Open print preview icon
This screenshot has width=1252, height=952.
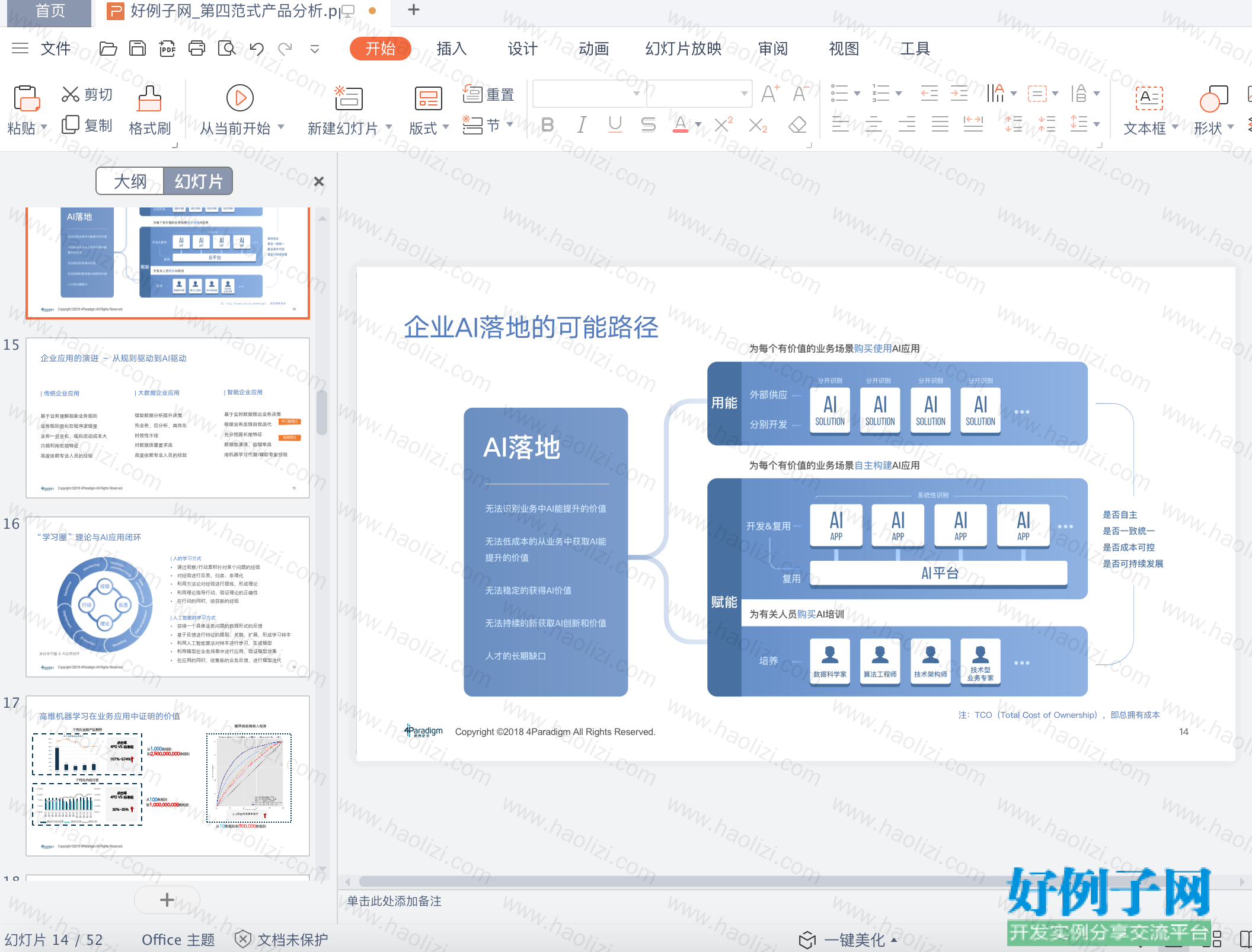point(226,49)
